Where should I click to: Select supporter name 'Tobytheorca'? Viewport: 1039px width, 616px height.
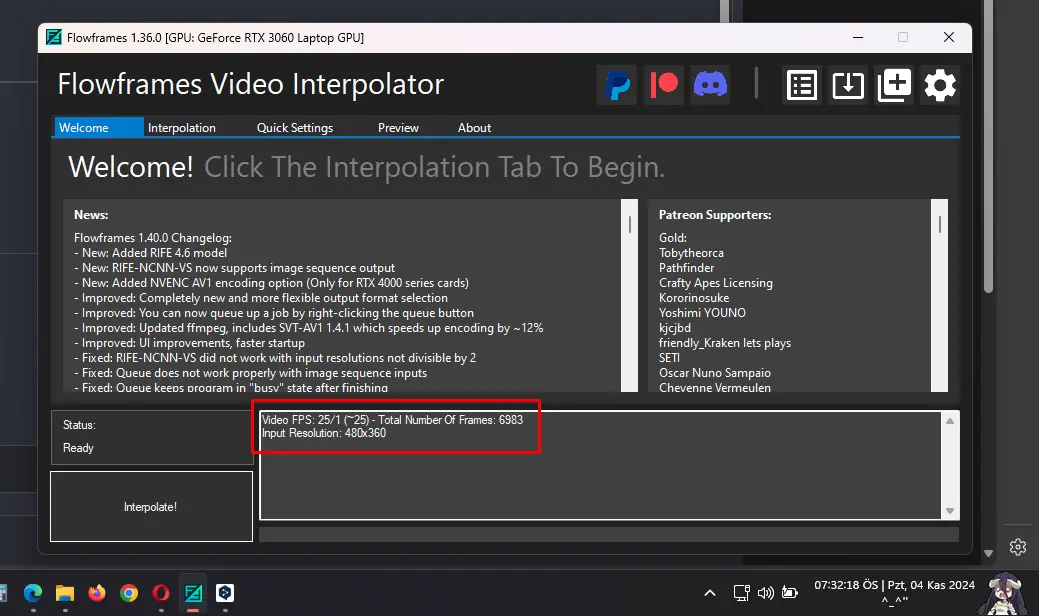click(x=691, y=252)
